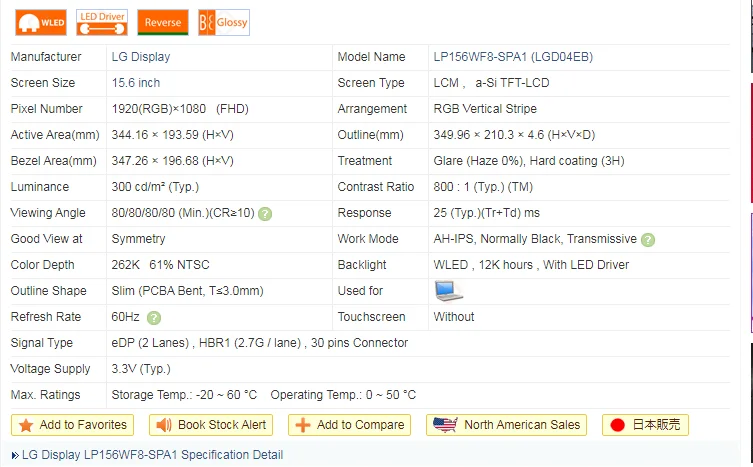The image size is (753, 467).
Task: Click Slim (PCBA Bent) outline shape value
Action: coord(187,290)
